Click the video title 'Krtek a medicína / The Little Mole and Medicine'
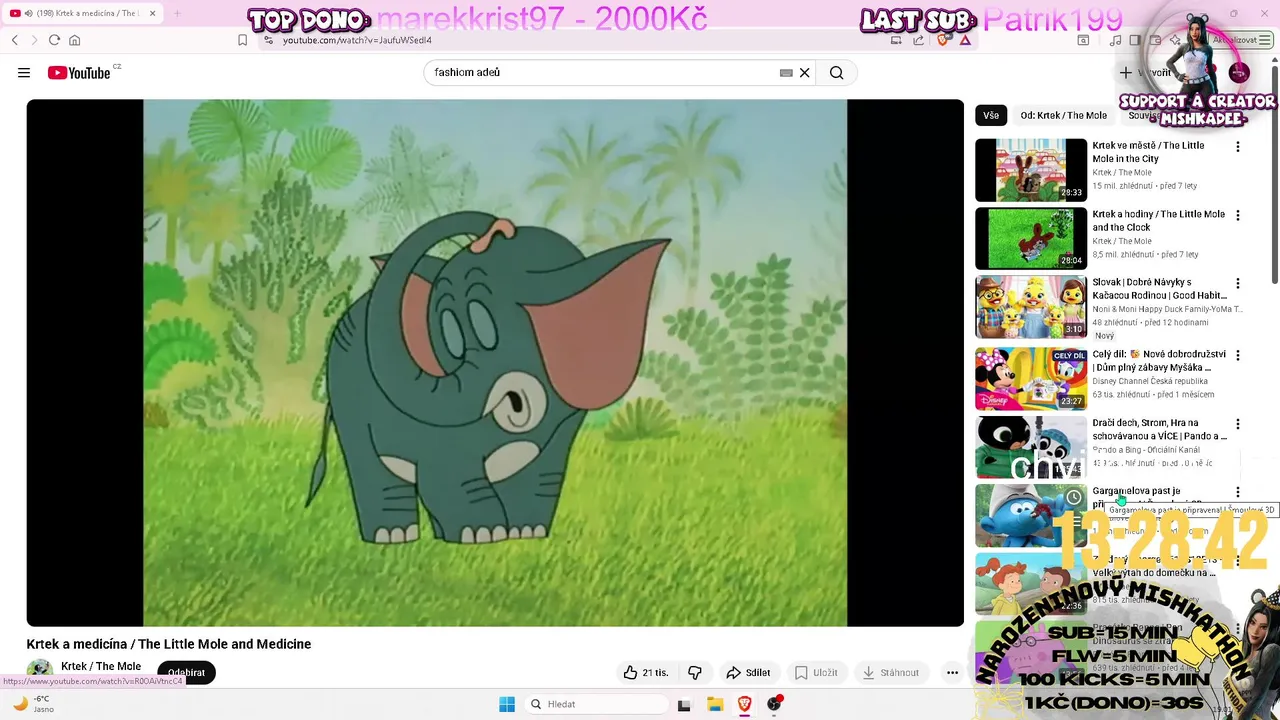The image size is (1280, 720). click(169, 644)
